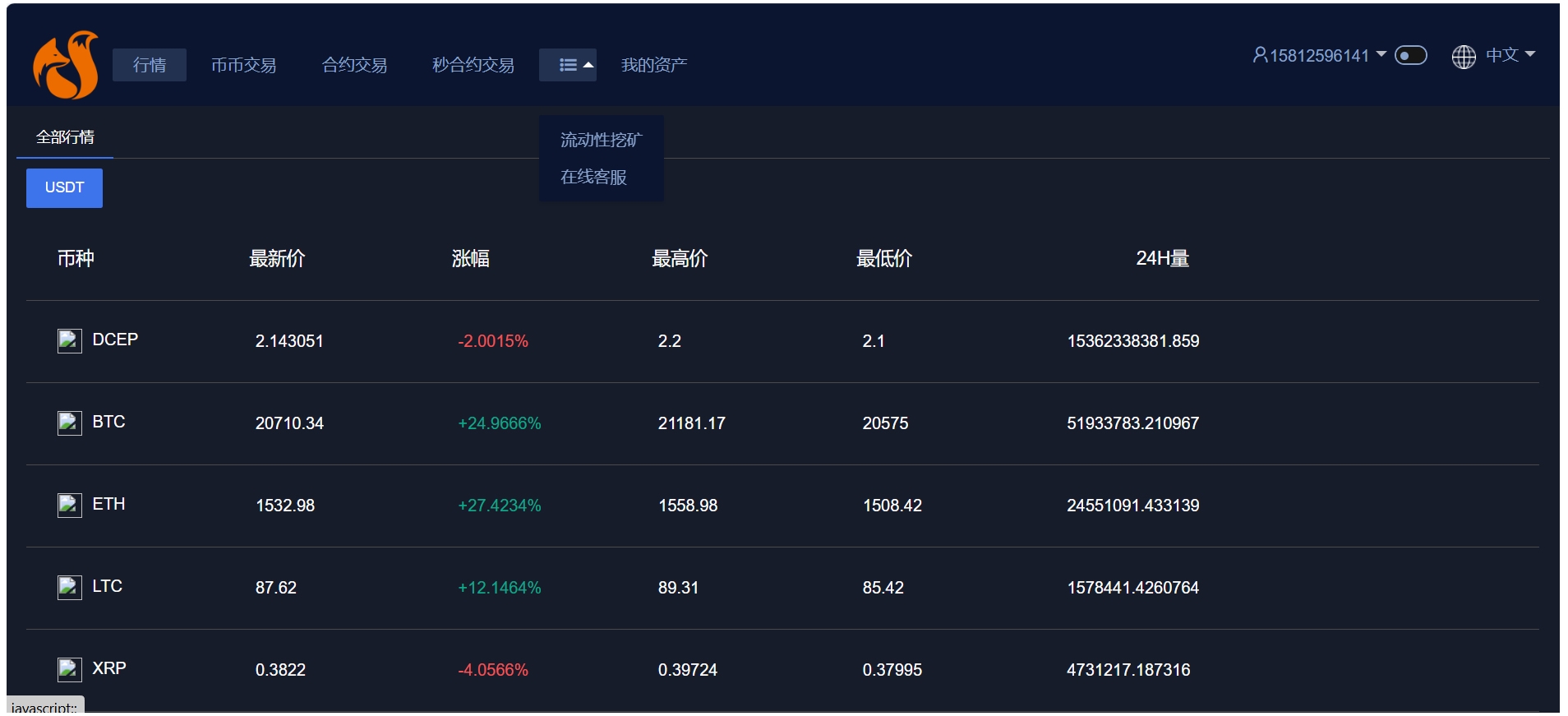Switch to the 全部行情 tab
Screen dimensions: 1568x716
[x=65, y=137]
